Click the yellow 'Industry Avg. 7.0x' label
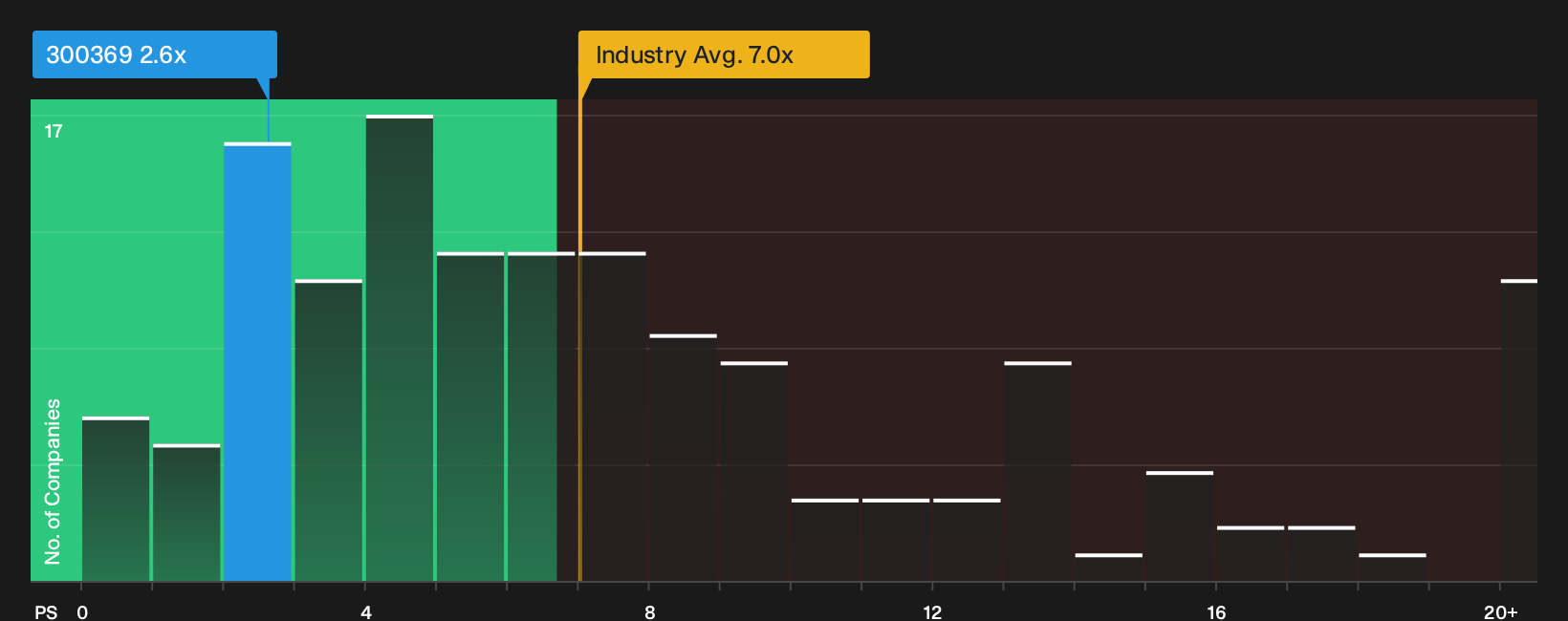The image size is (1568, 621). tap(724, 54)
